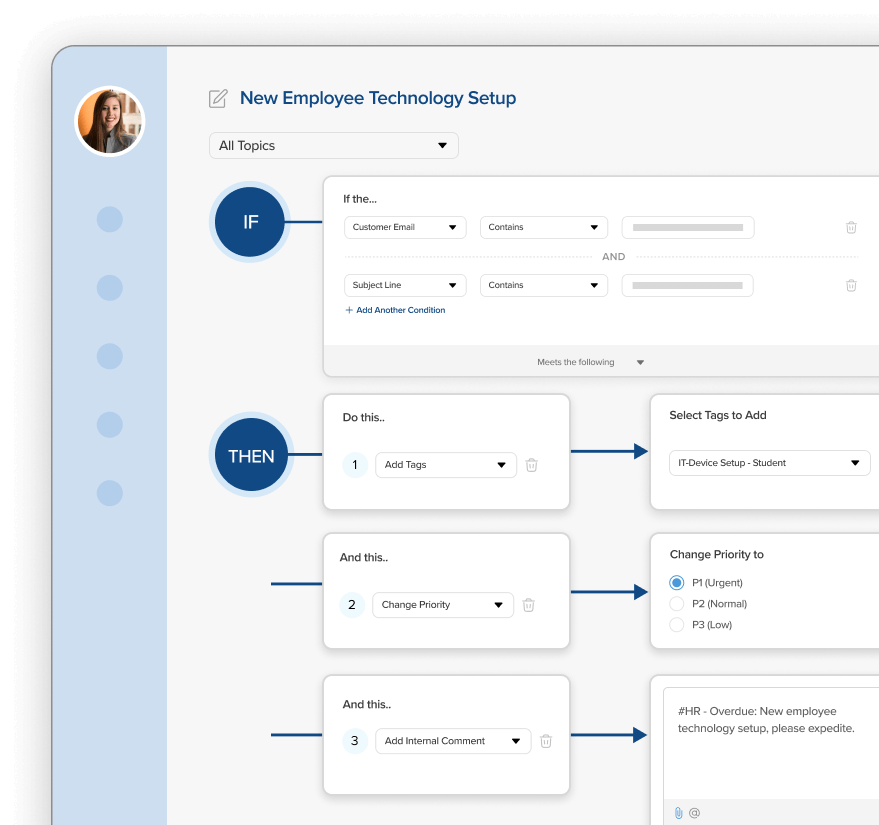Screen dimensions: 879x825
Task: Delete the Customer Email condition row
Action: [x=851, y=227]
